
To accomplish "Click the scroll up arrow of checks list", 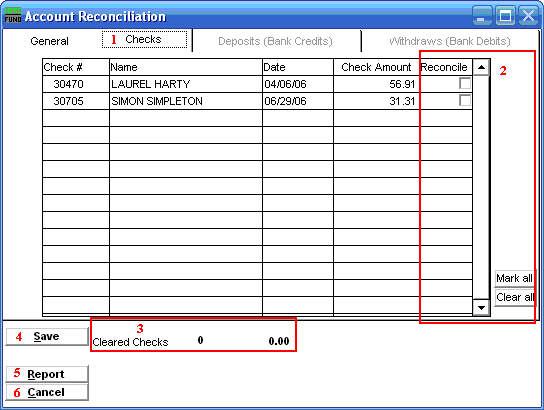I will tap(481, 67).
